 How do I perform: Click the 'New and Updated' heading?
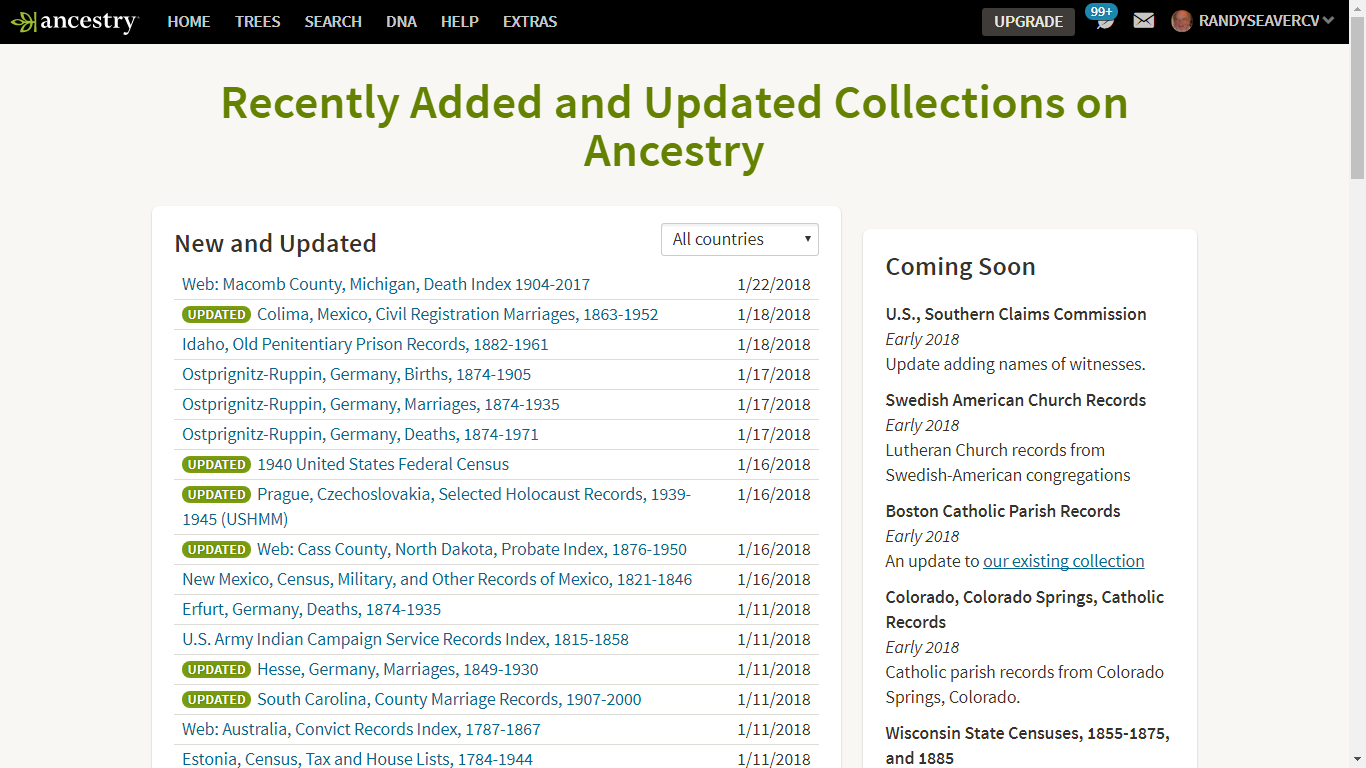[275, 244]
